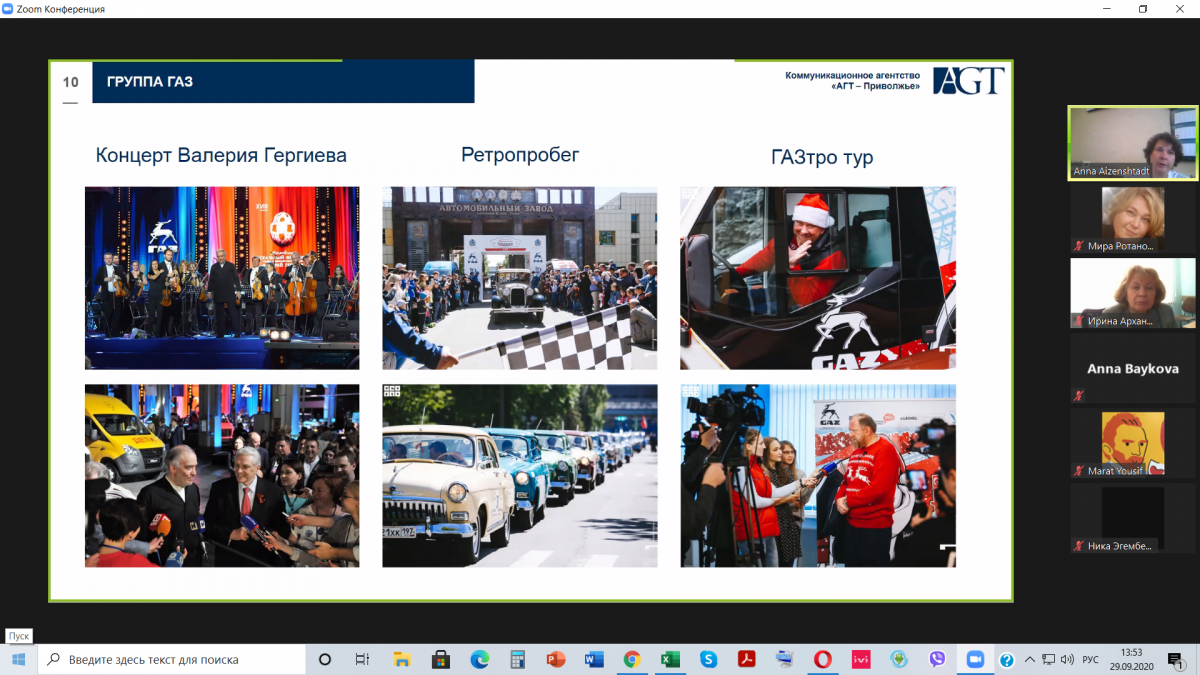Open the Windows notification center

[1174, 659]
